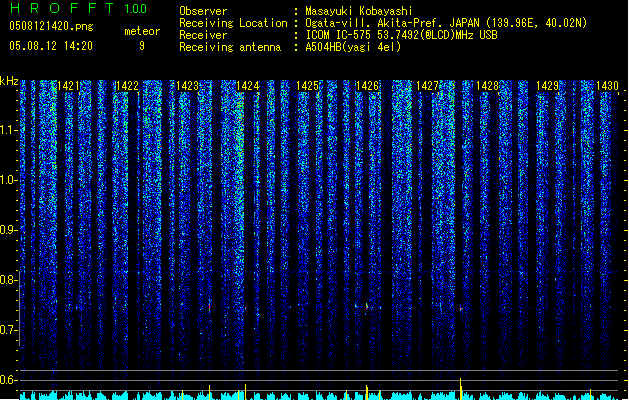The height and width of the screenshot is (400, 629).
Task: Click the red meteor echo just after 1423
Action: click(209, 306)
